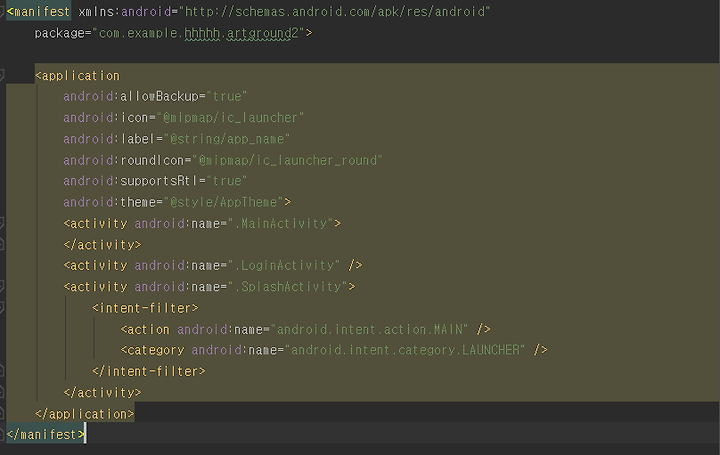The height and width of the screenshot is (455, 720).
Task: Click the <activity tag on the SplashActivity line
Action: point(96,287)
